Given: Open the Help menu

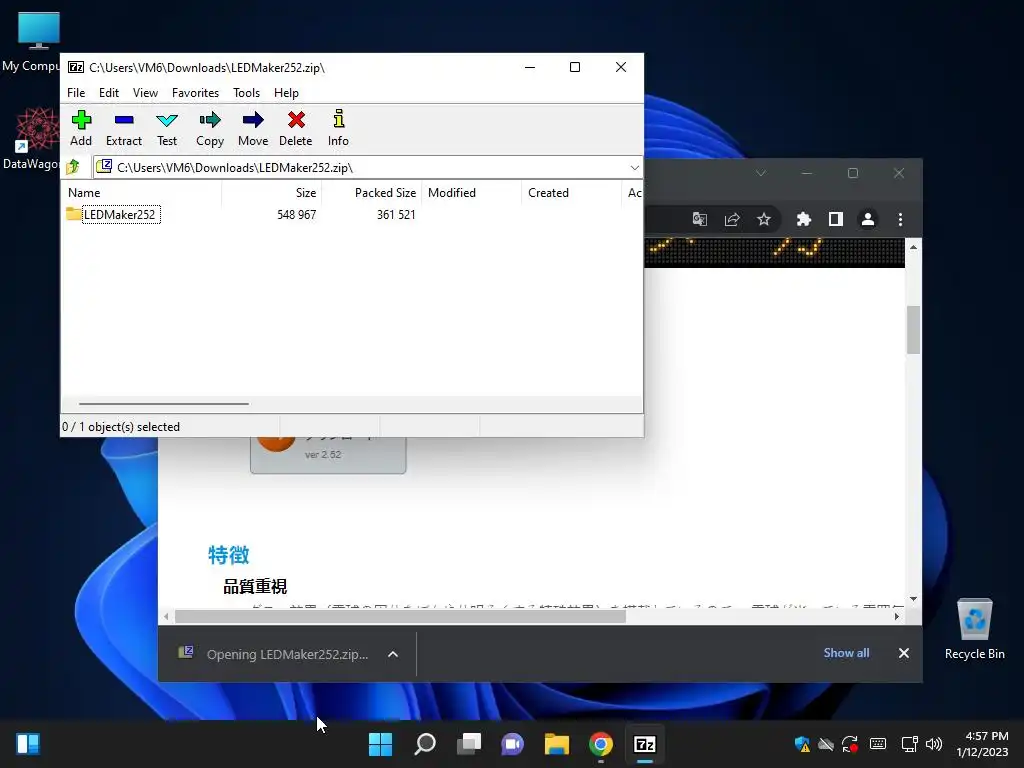Looking at the screenshot, I should point(286,93).
